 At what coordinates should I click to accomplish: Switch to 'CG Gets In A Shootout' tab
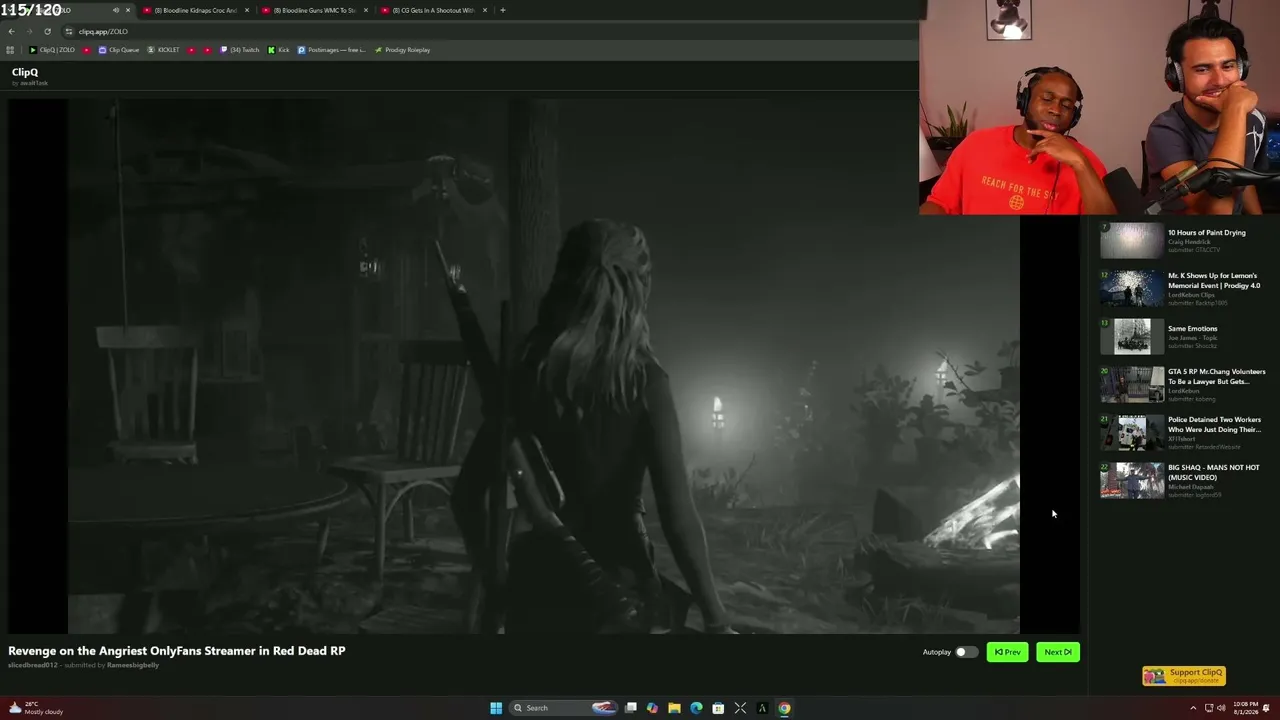433,10
